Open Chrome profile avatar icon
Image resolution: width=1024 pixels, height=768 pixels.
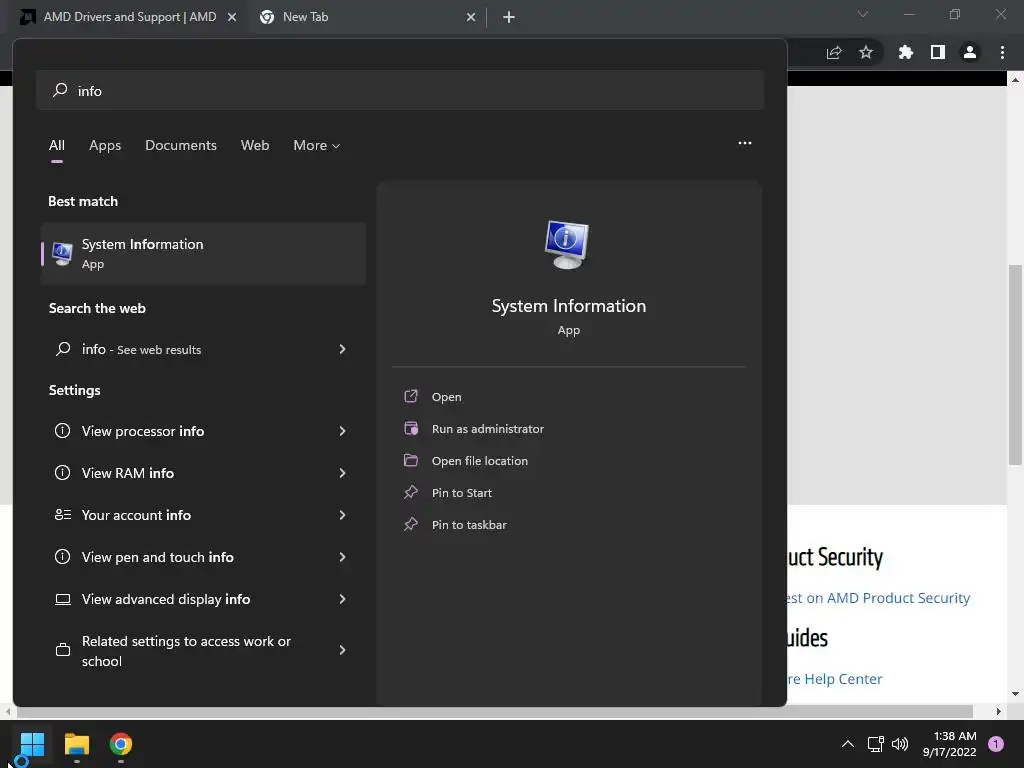point(970,52)
